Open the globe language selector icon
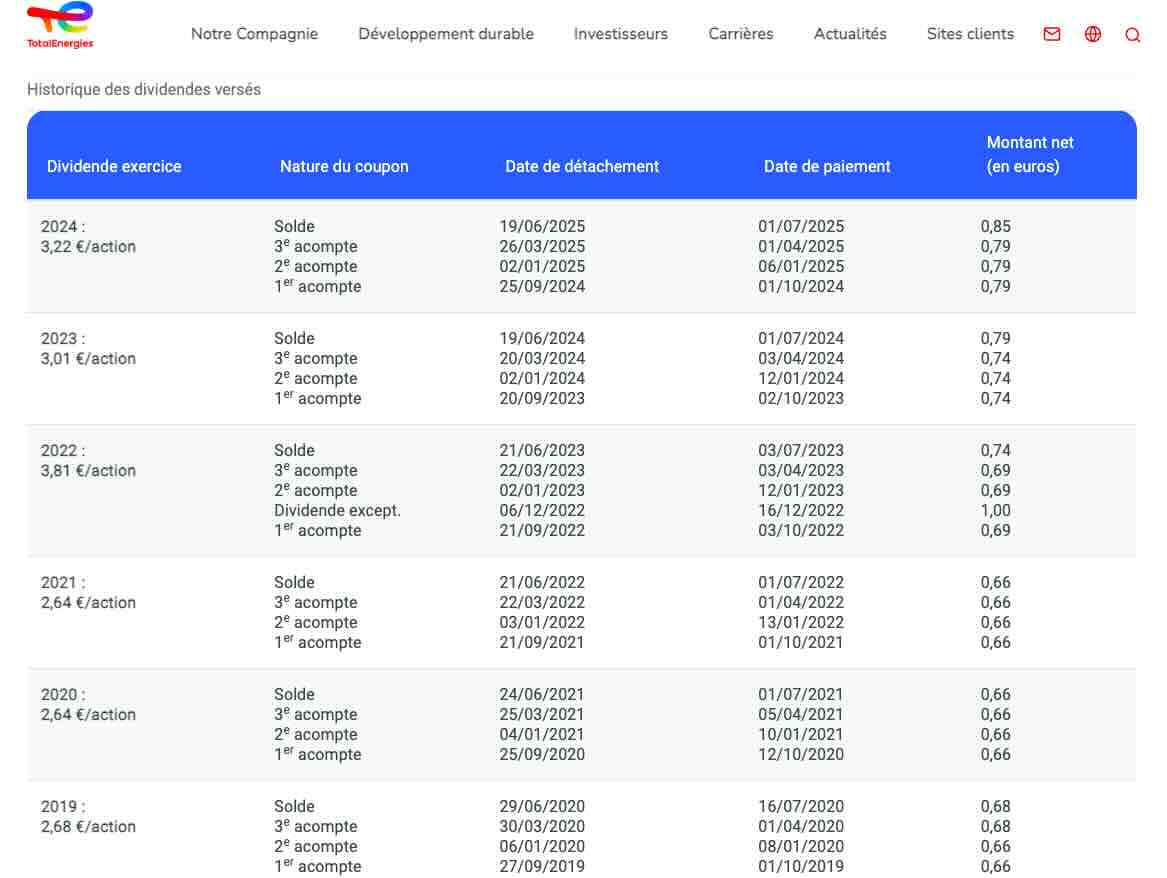 pyautogui.click(x=1093, y=34)
